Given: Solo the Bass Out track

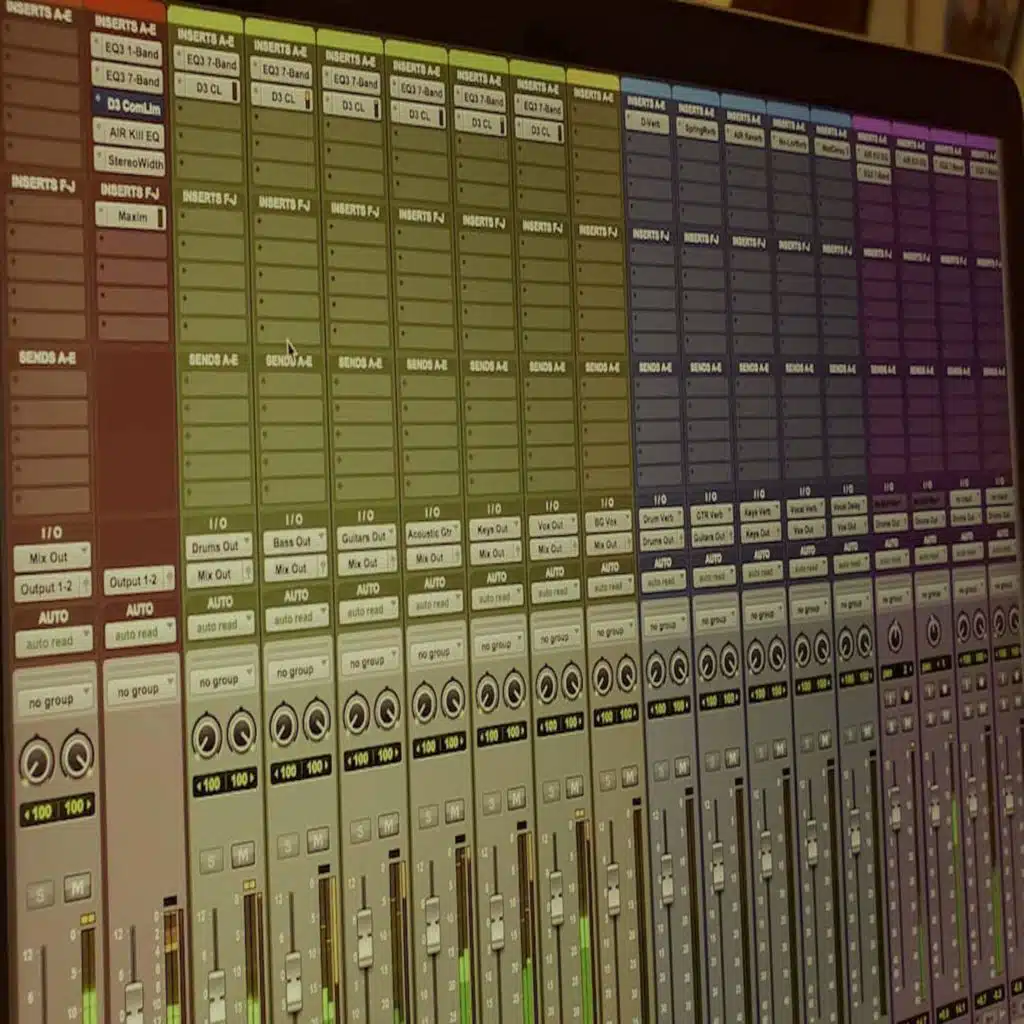Looking at the screenshot, I should (288, 845).
